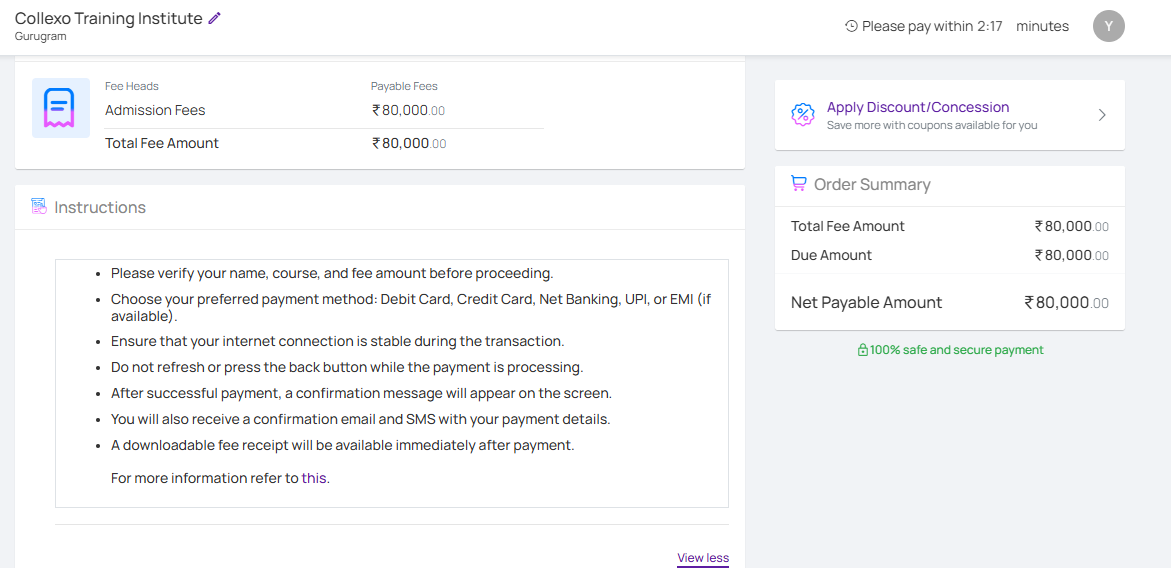
Task: Click the Instructions section icon
Action: (39, 207)
